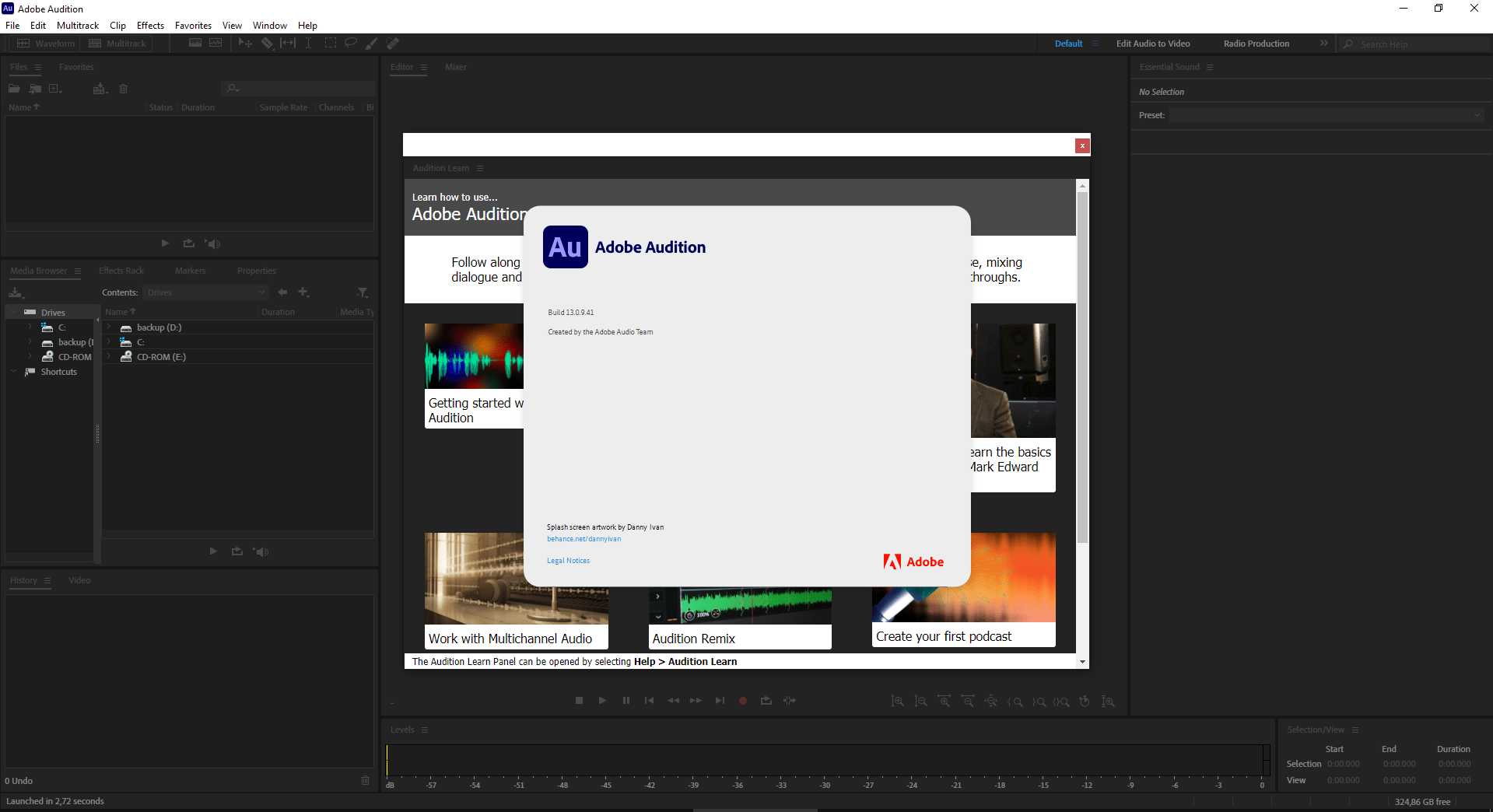Toggle Skip Selection in transport
This screenshot has width=1493, height=812.
(790, 701)
